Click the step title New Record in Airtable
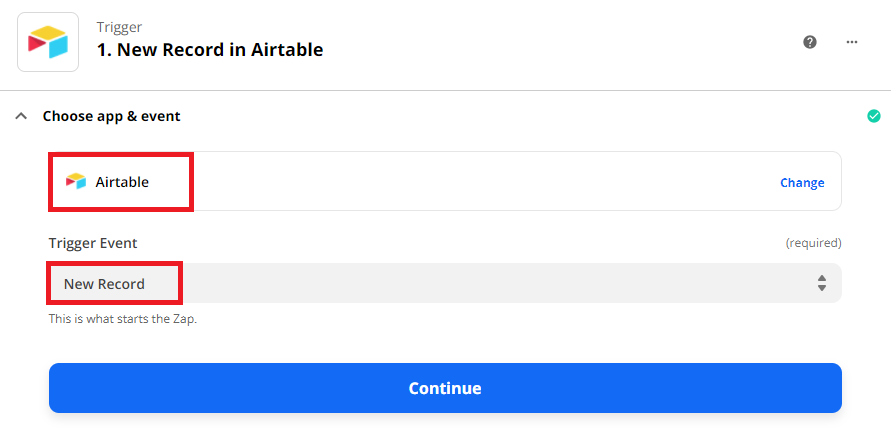 [210, 50]
